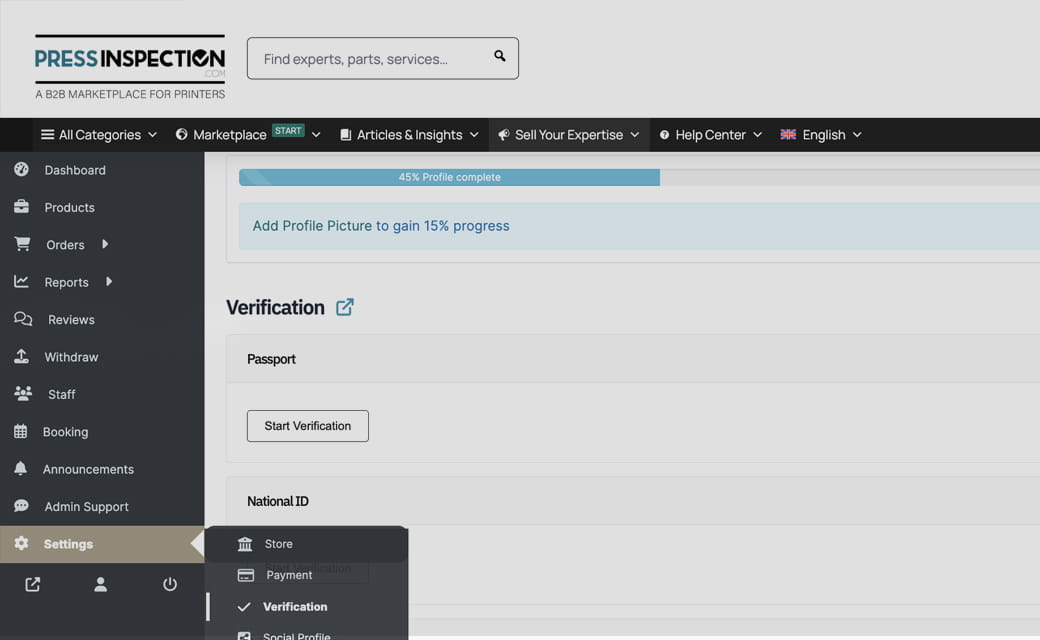Click the user profile icon at sidebar bottom
The width and height of the screenshot is (1040, 640).
click(x=100, y=584)
